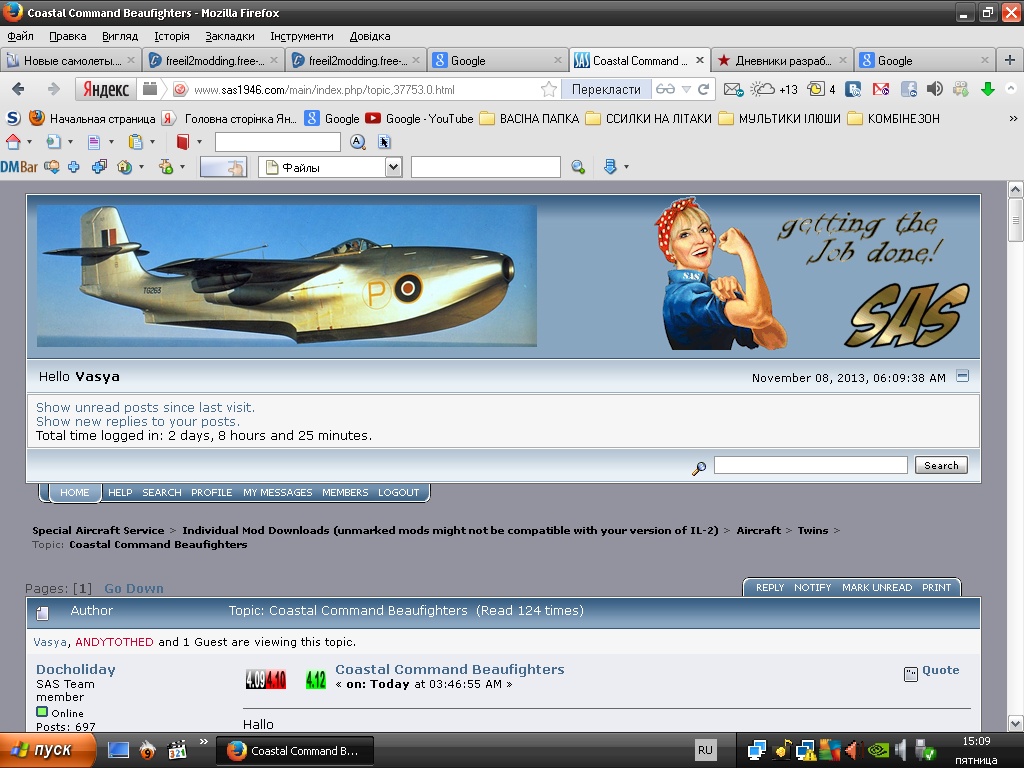Image resolution: width=1024 pixels, height=768 pixels.
Task: Click the Go Down link
Action: (134, 588)
